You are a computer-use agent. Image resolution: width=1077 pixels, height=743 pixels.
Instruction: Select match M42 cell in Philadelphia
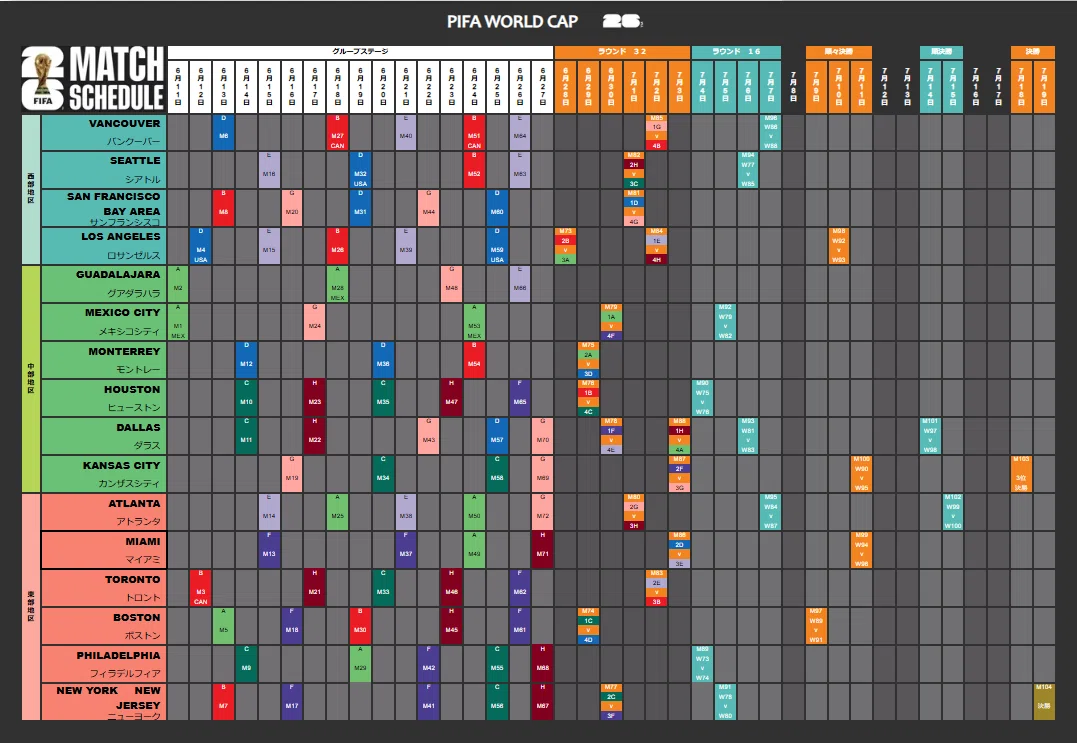click(x=429, y=664)
